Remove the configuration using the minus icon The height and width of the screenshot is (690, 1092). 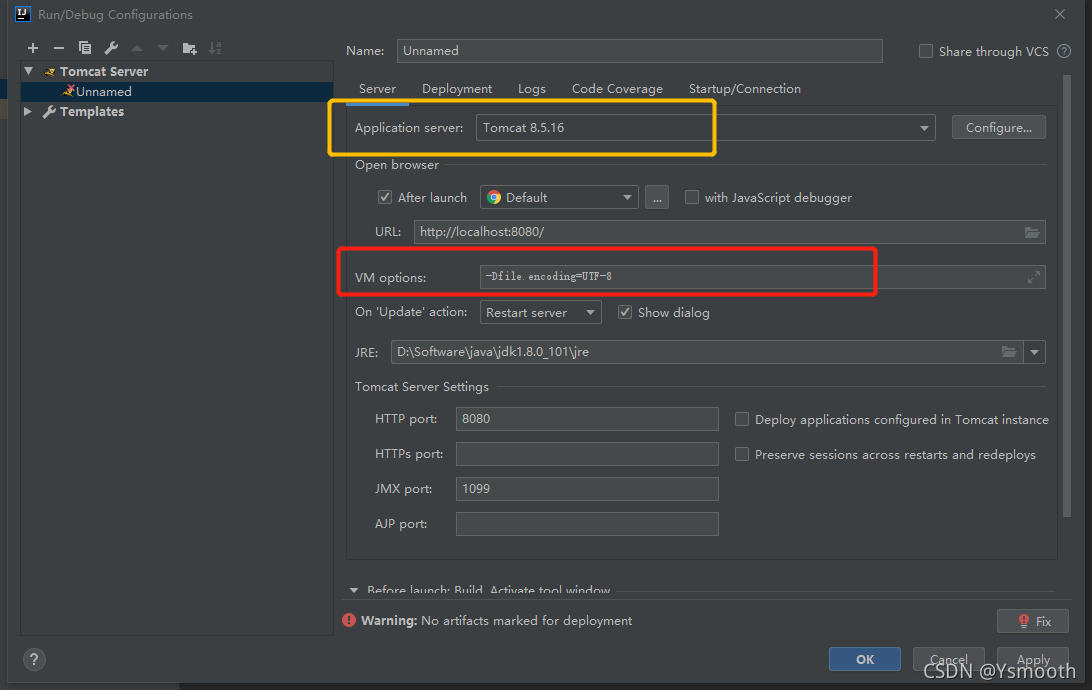click(58, 48)
